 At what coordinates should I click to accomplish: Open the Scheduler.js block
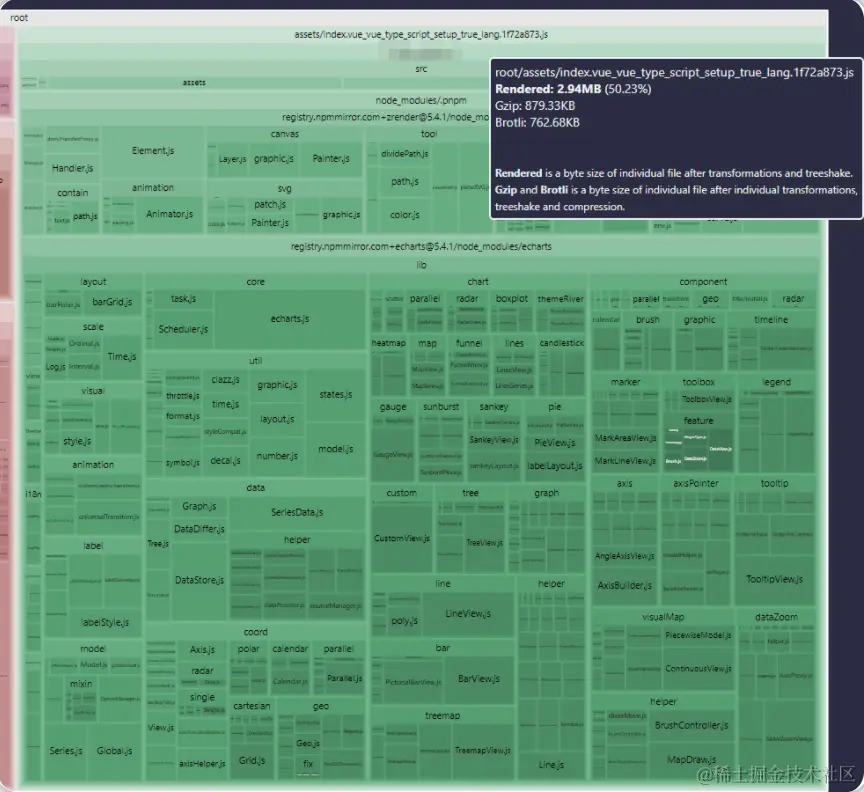pyautogui.click(x=183, y=329)
